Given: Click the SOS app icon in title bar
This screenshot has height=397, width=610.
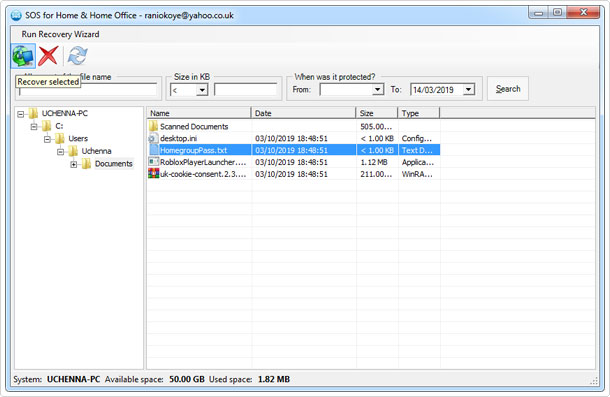Looking at the screenshot, I should [x=16, y=15].
